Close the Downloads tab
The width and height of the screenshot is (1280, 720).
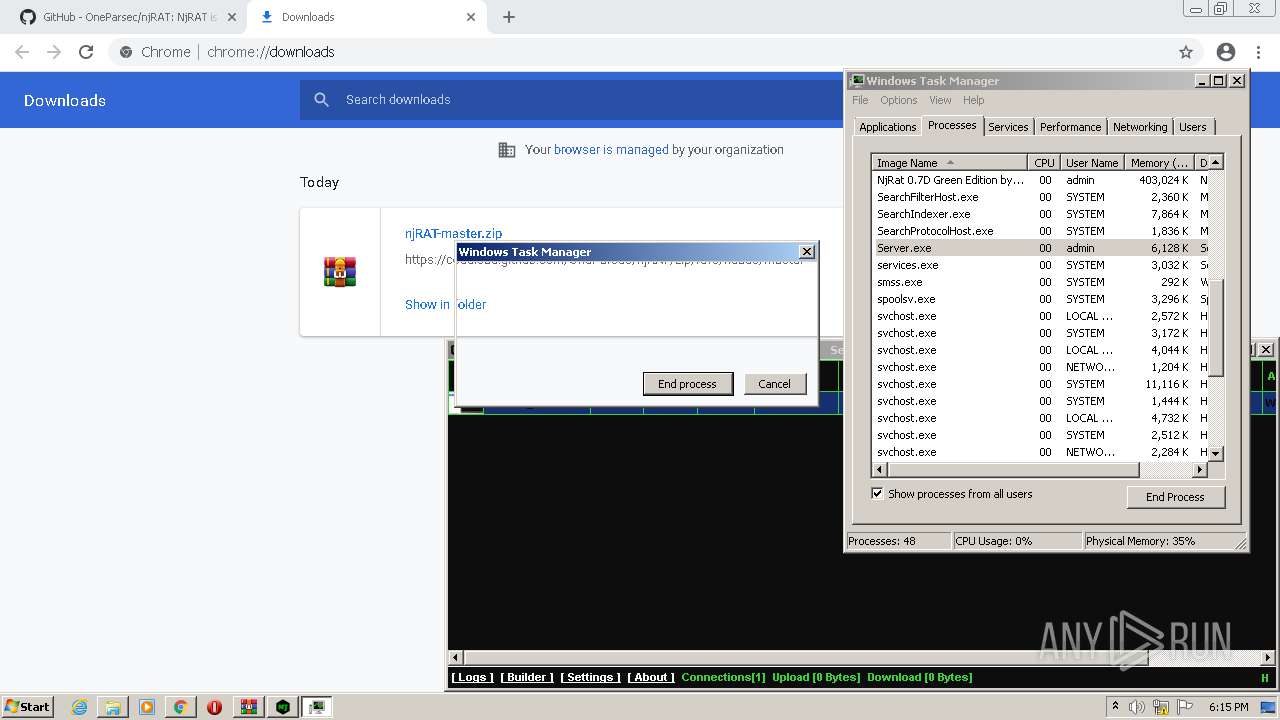coord(471,17)
